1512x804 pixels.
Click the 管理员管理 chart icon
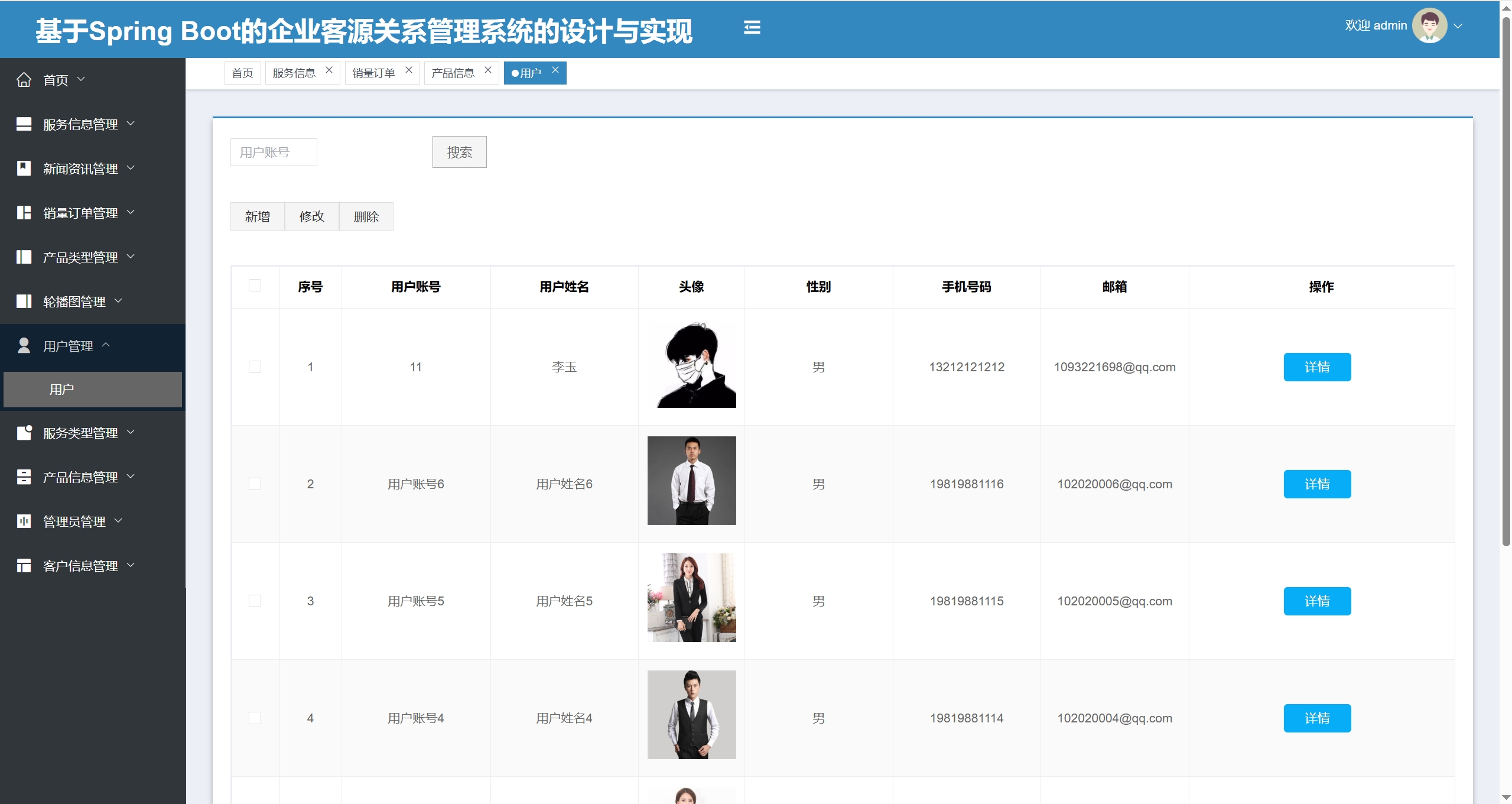(x=24, y=521)
